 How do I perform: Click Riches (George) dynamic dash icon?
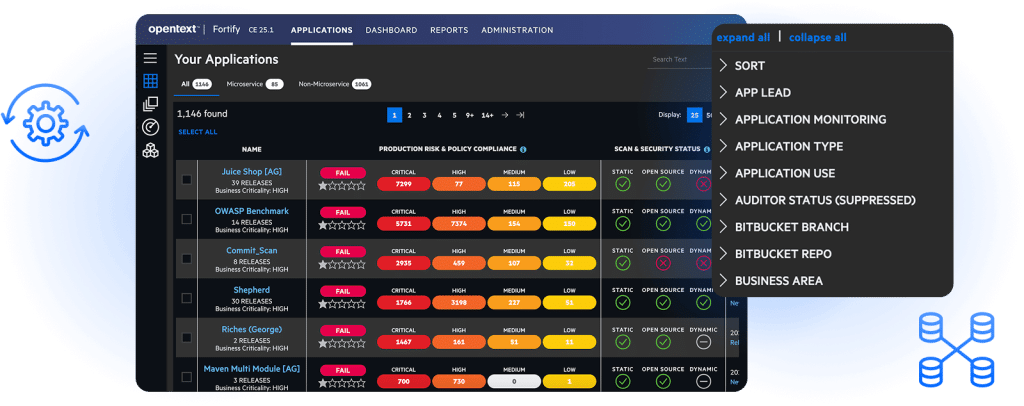click(703, 342)
